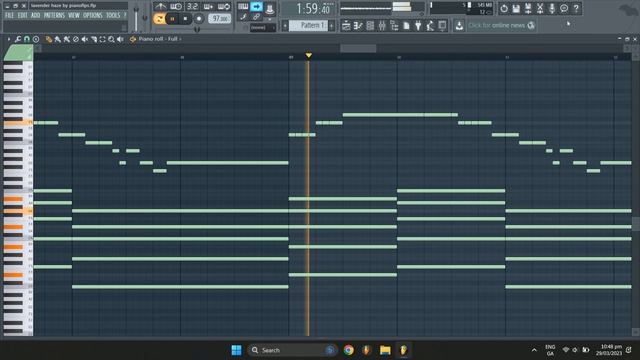Toggle wait for input before recording
Viewport: 640px width, 360px height.
176,7
